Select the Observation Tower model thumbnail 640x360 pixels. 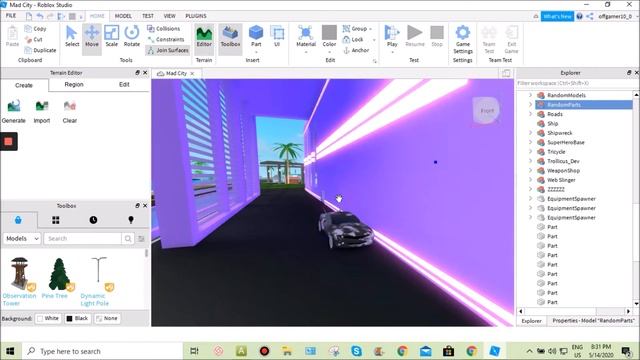(x=19, y=273)
